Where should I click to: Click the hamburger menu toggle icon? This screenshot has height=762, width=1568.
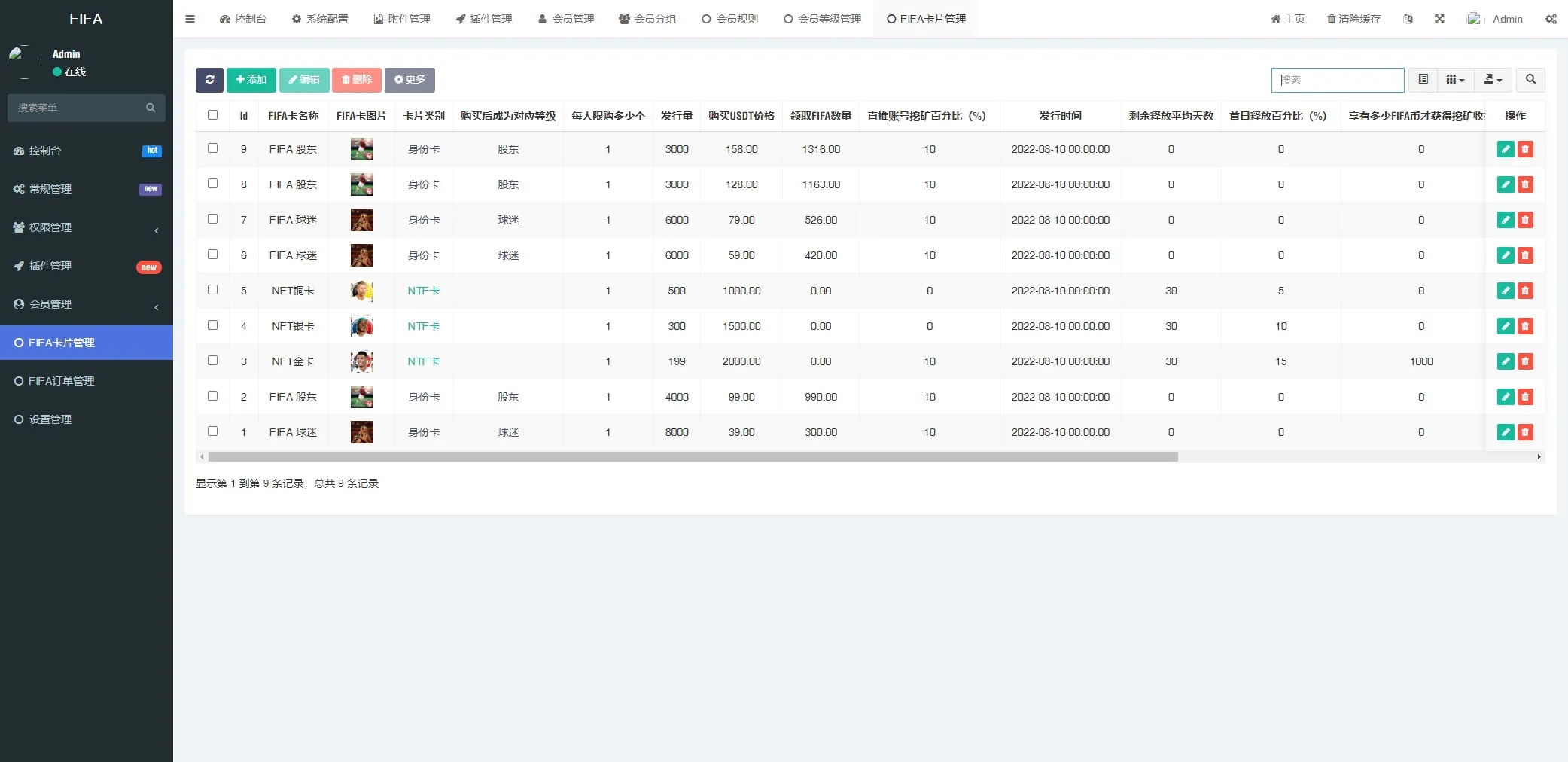[x=190, y=19]
